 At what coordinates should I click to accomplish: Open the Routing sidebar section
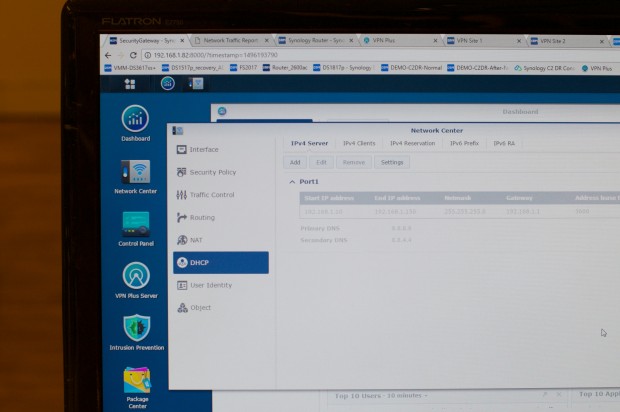click(x=201, y=217)
